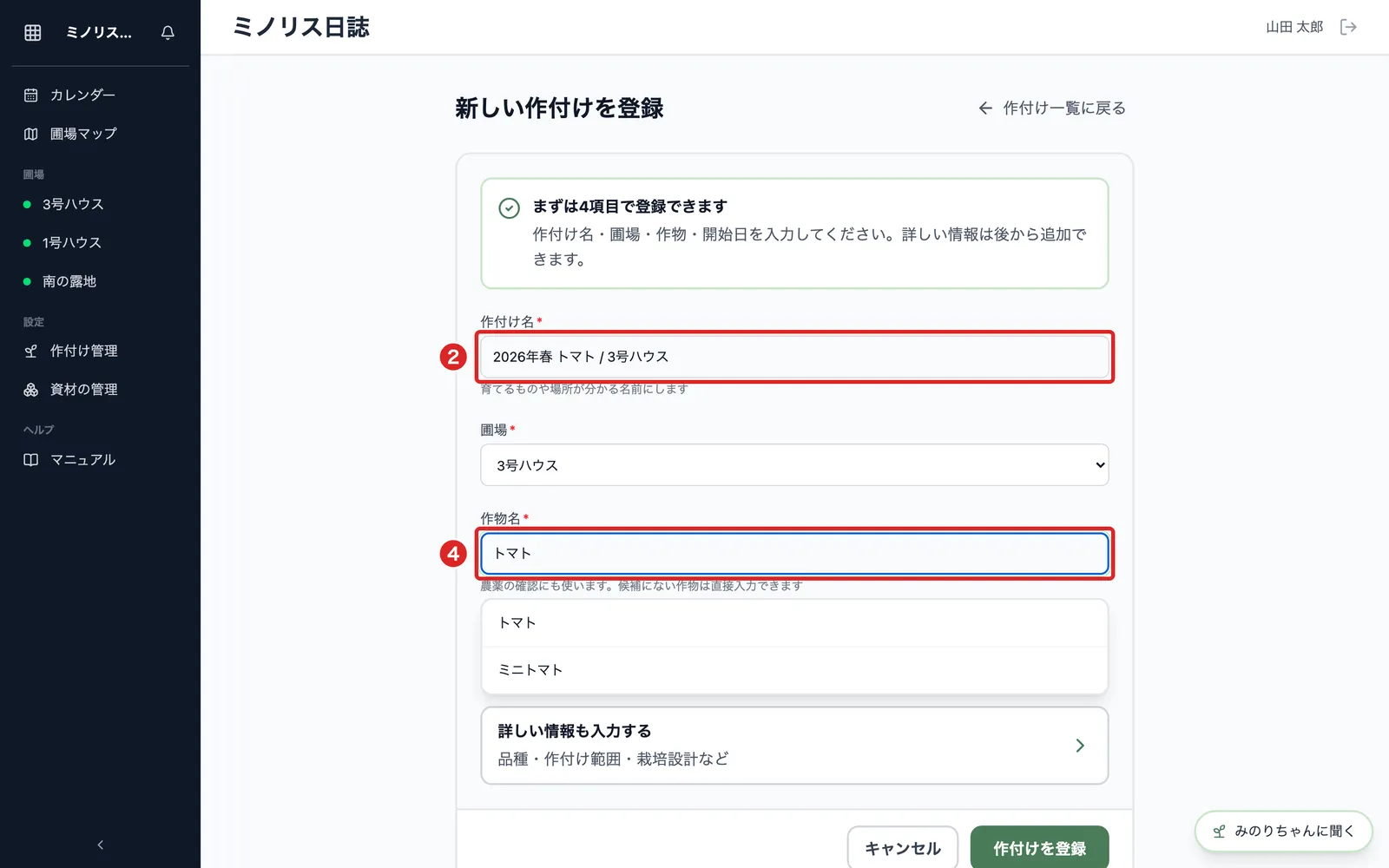Click the ミノリス日誌 header title
Image resolution: width=1389 pixels, height=868 pixels.
(301, 27)
